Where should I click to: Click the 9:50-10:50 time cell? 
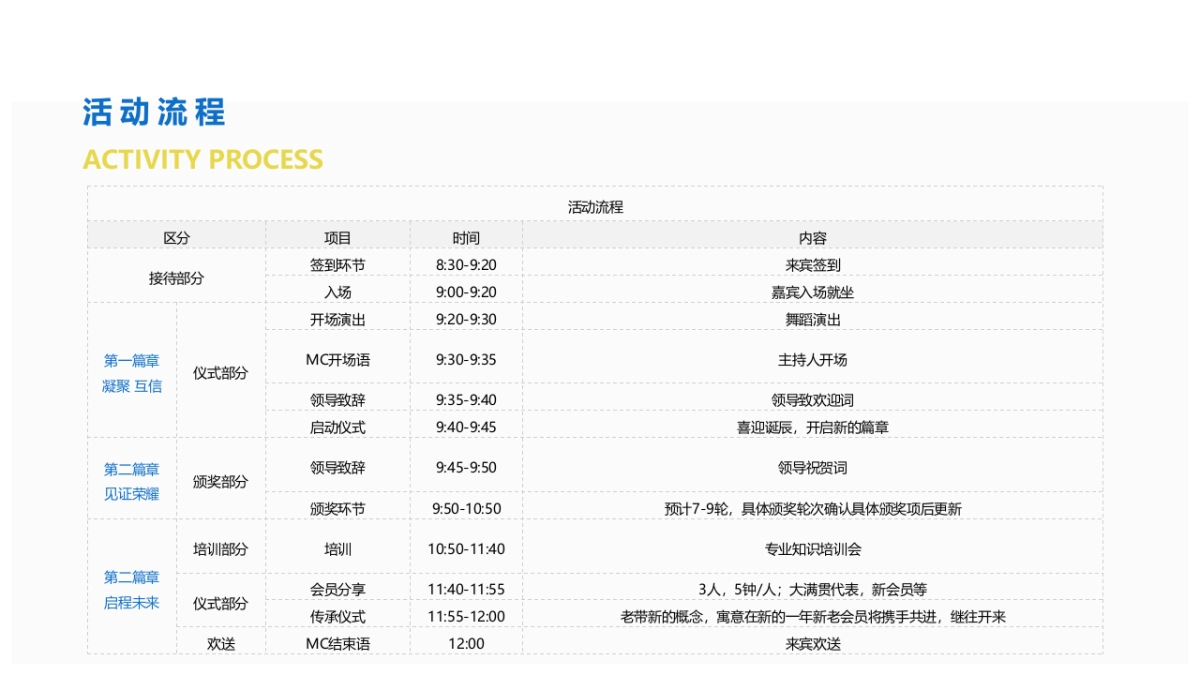[466, 507]
